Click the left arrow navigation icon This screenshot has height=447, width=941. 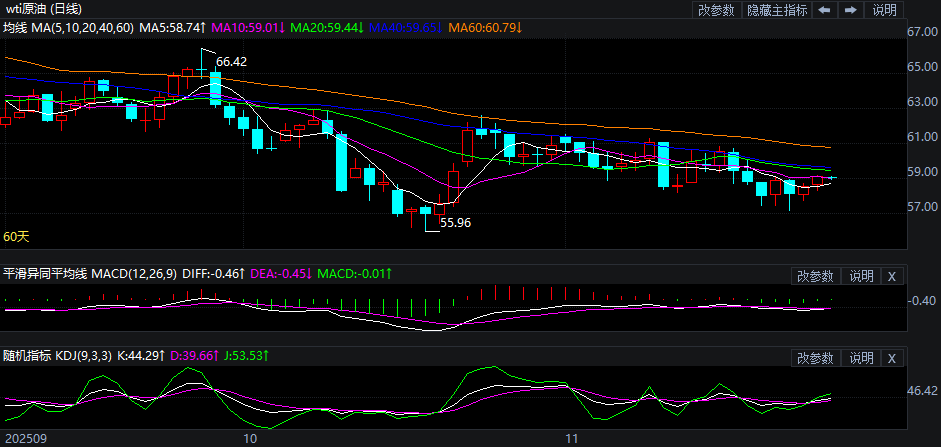(824, 10)
